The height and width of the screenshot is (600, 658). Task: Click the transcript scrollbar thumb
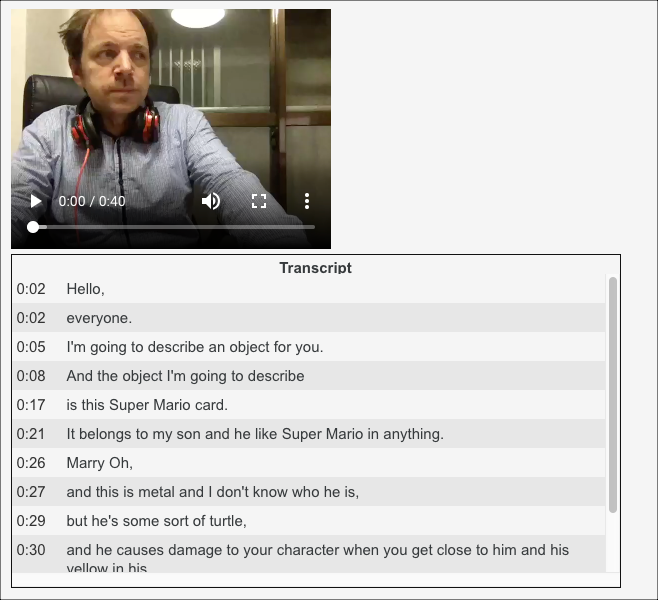coord(613,395)
